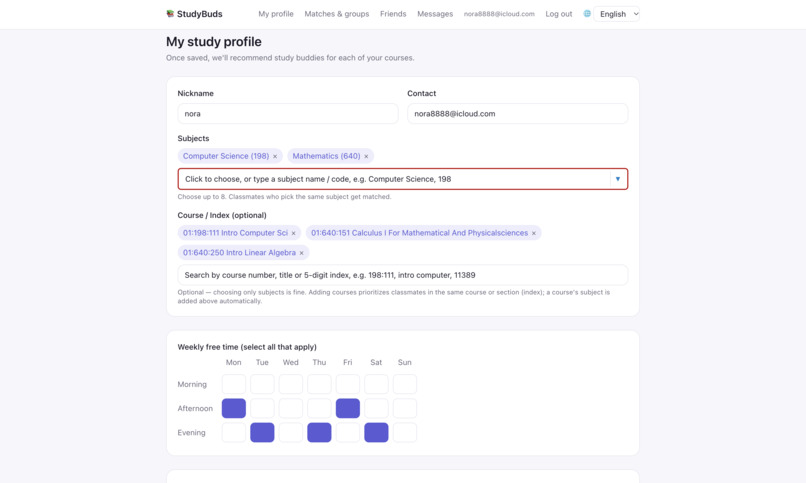Toggle Sunday evening free time

(x=405, y=433)
